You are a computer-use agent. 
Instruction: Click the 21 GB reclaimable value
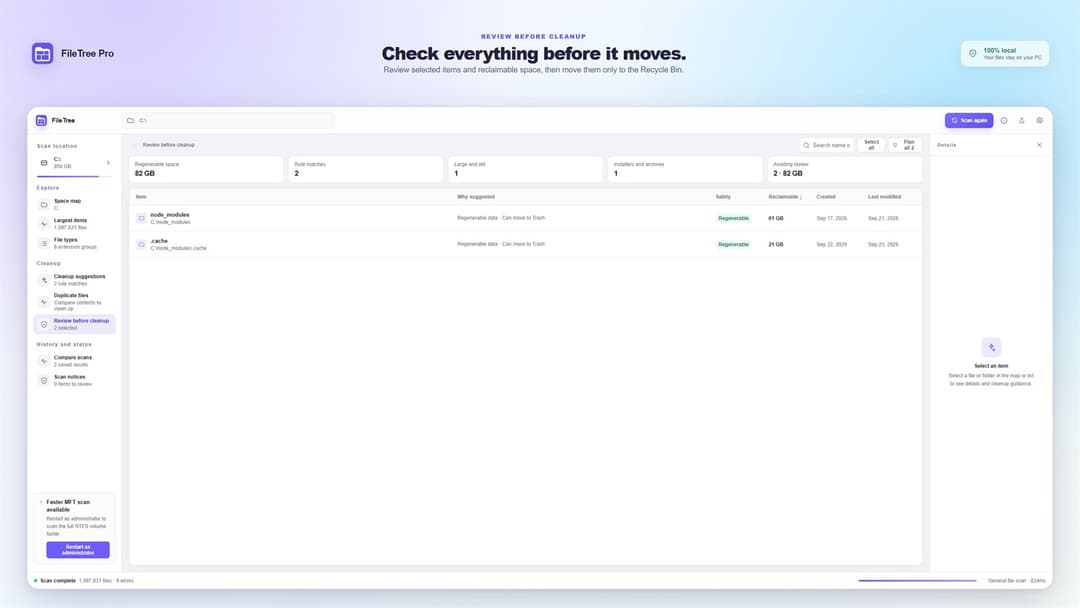(776, 244)
